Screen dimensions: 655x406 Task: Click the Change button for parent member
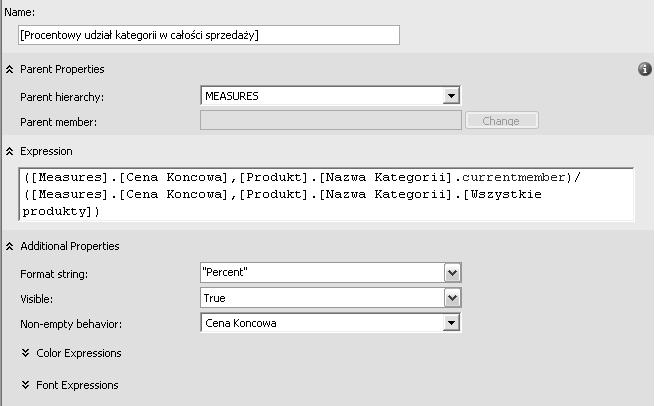click(x=502, y=121)
